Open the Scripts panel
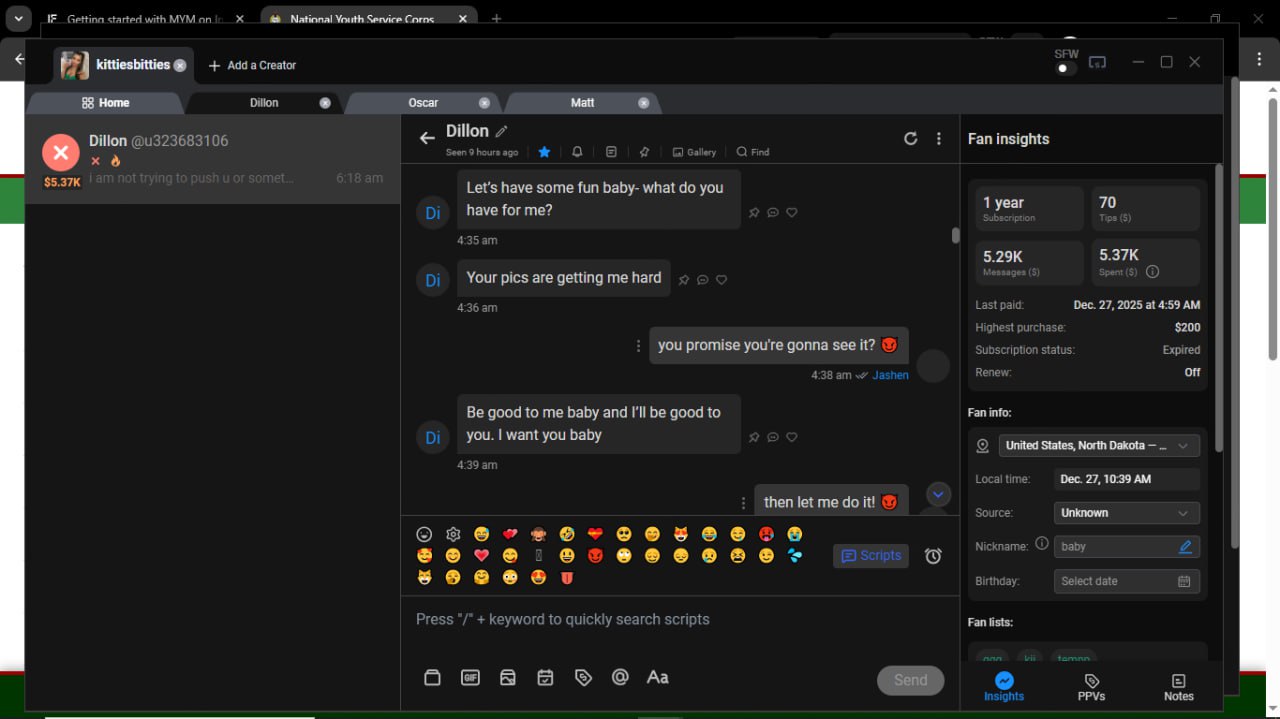The height and width of the screenshot is (719, 1280). click(x=871, y=556)
